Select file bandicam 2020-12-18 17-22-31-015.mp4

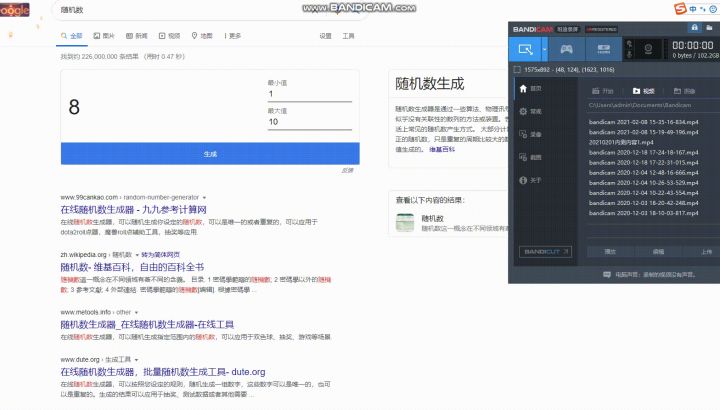[x=643, y=163]
